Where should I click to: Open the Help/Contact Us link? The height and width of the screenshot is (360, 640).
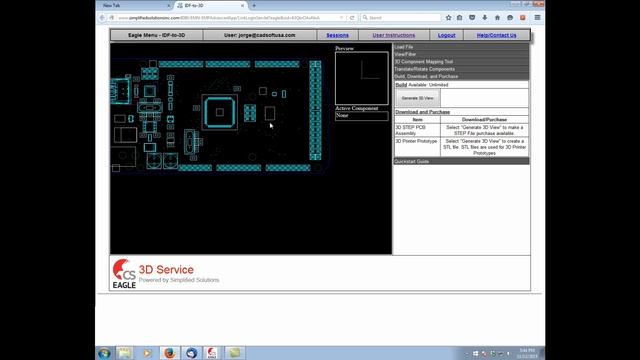click(496, 35)
